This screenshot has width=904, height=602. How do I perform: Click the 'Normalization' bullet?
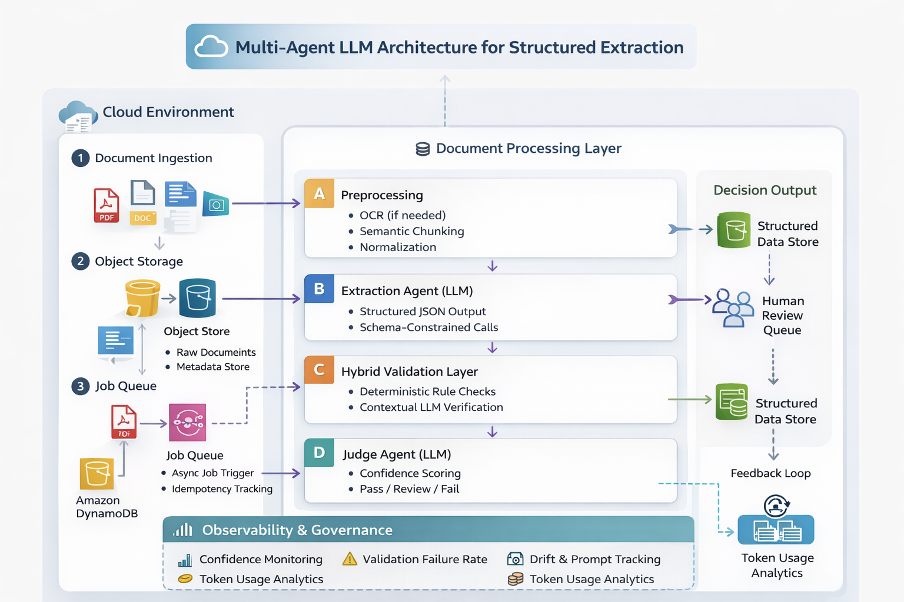(398, 247)
